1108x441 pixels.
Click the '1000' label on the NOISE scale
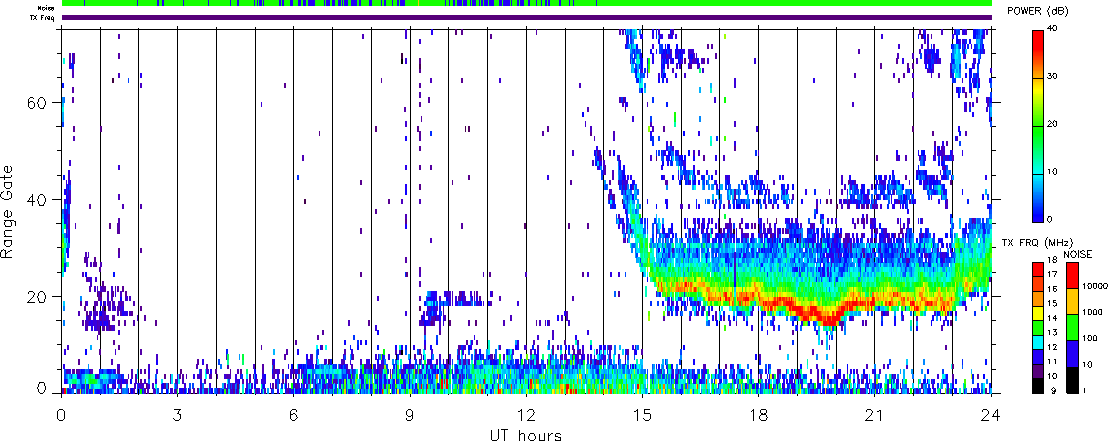(x=1092, y=312)
